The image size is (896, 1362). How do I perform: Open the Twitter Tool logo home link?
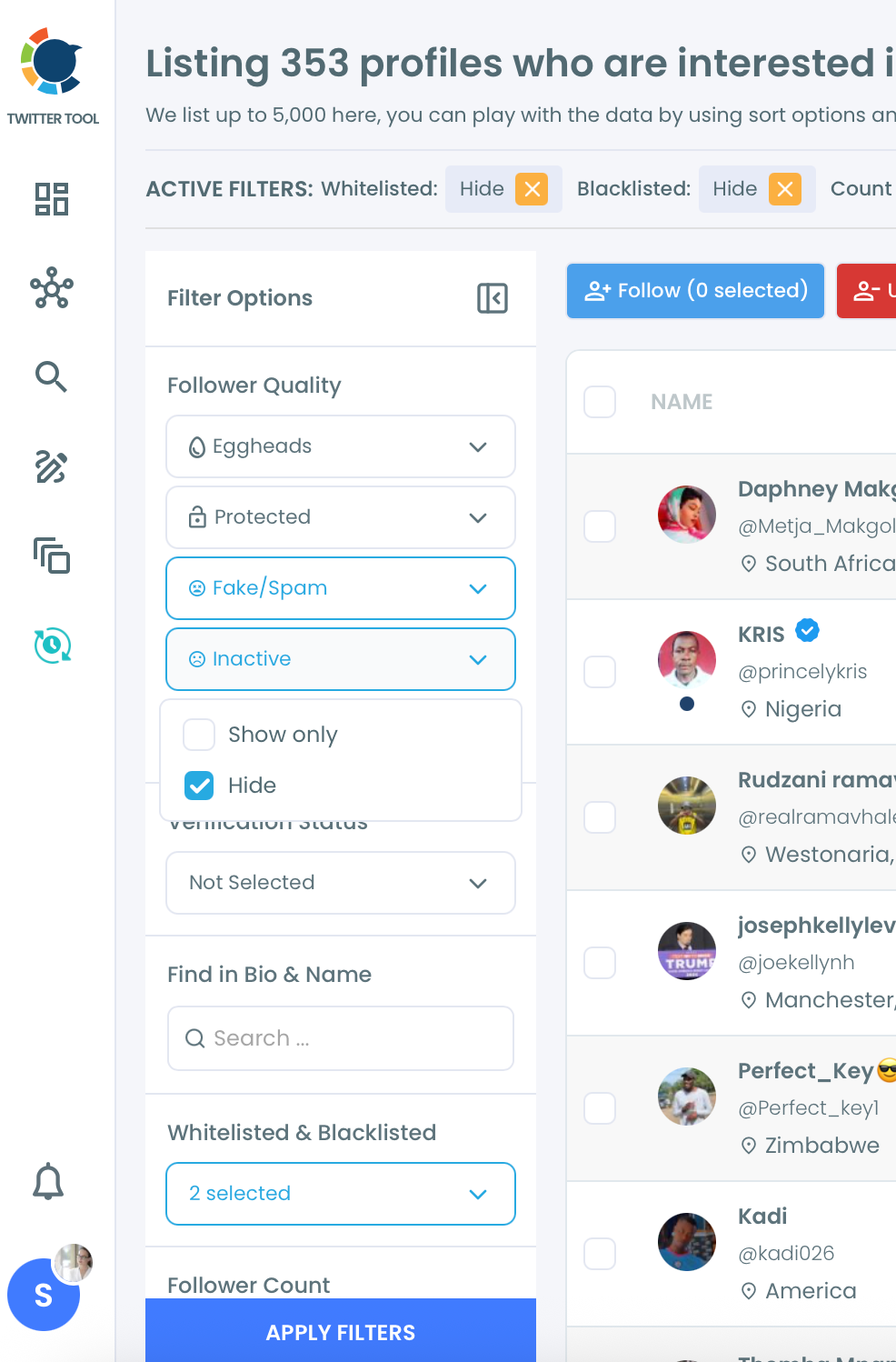click(x=52, y=66)
